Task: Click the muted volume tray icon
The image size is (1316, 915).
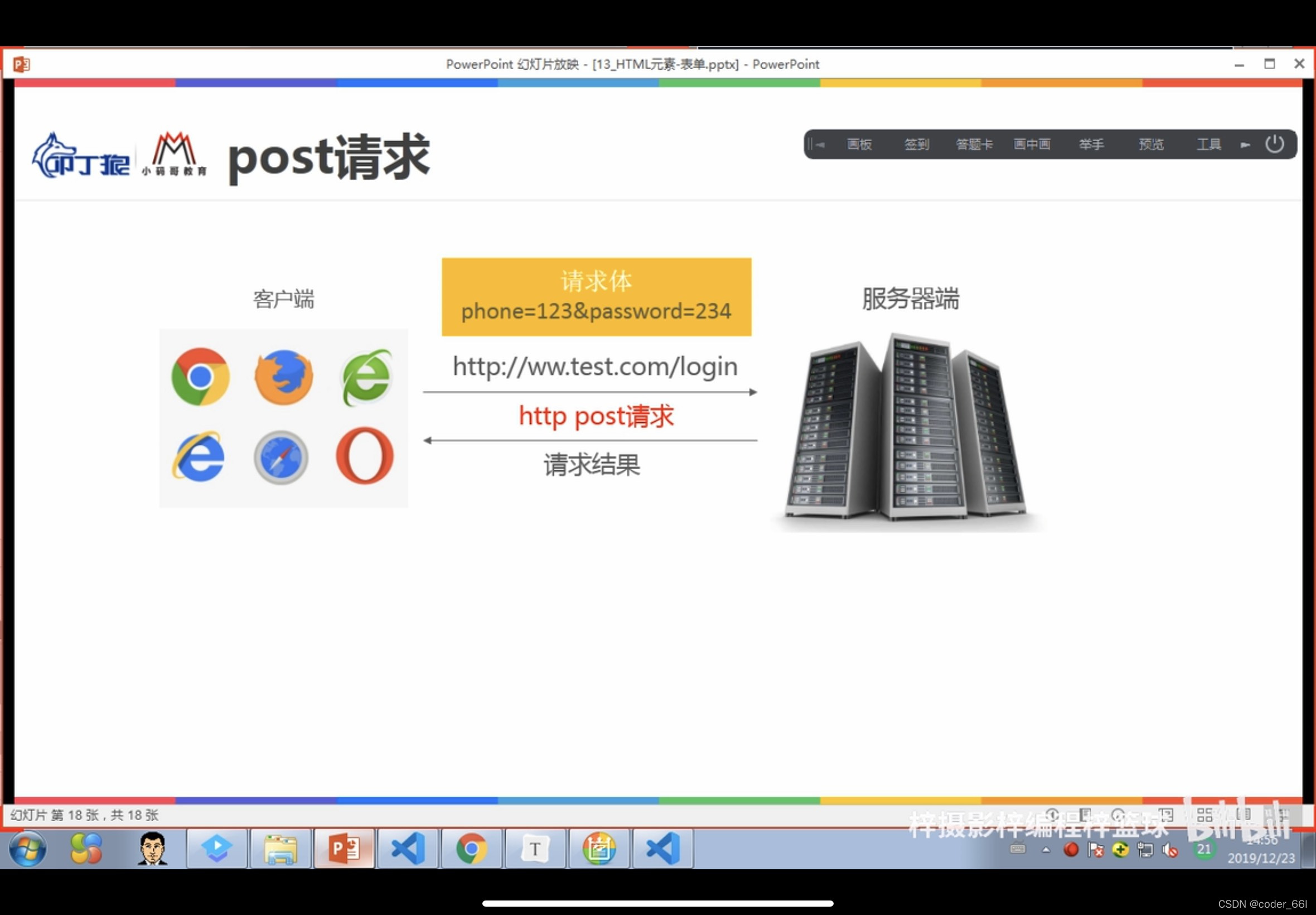Action: click(x=1169, y=851)
